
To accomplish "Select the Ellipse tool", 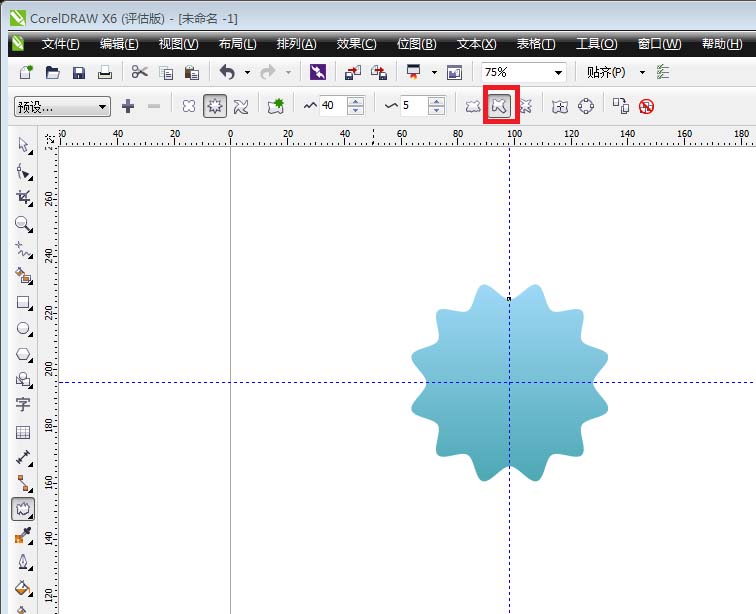I will (23, 328).
